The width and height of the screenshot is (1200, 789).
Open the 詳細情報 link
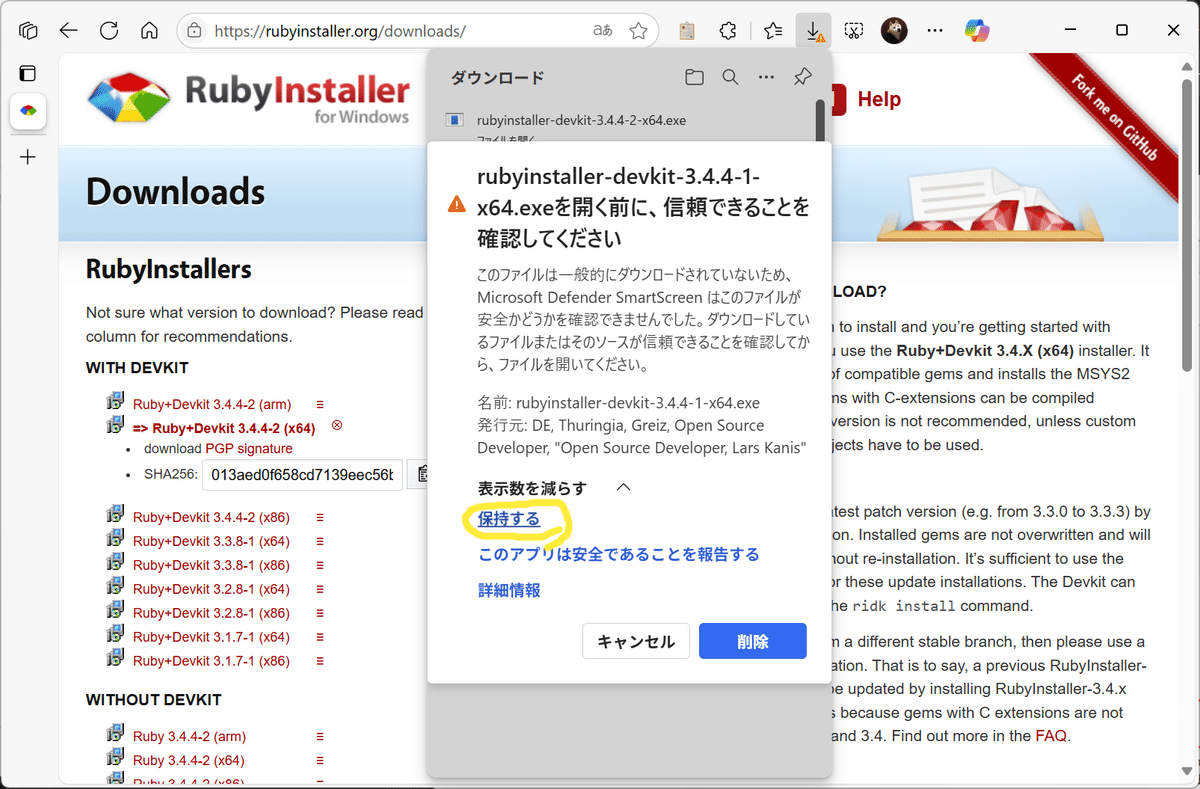[509, 590]
